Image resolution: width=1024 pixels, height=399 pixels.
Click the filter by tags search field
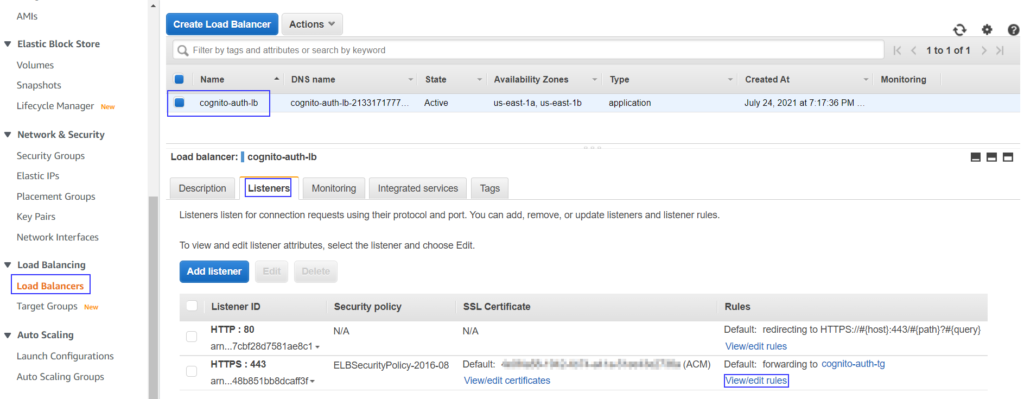click(x=529, y=50)
